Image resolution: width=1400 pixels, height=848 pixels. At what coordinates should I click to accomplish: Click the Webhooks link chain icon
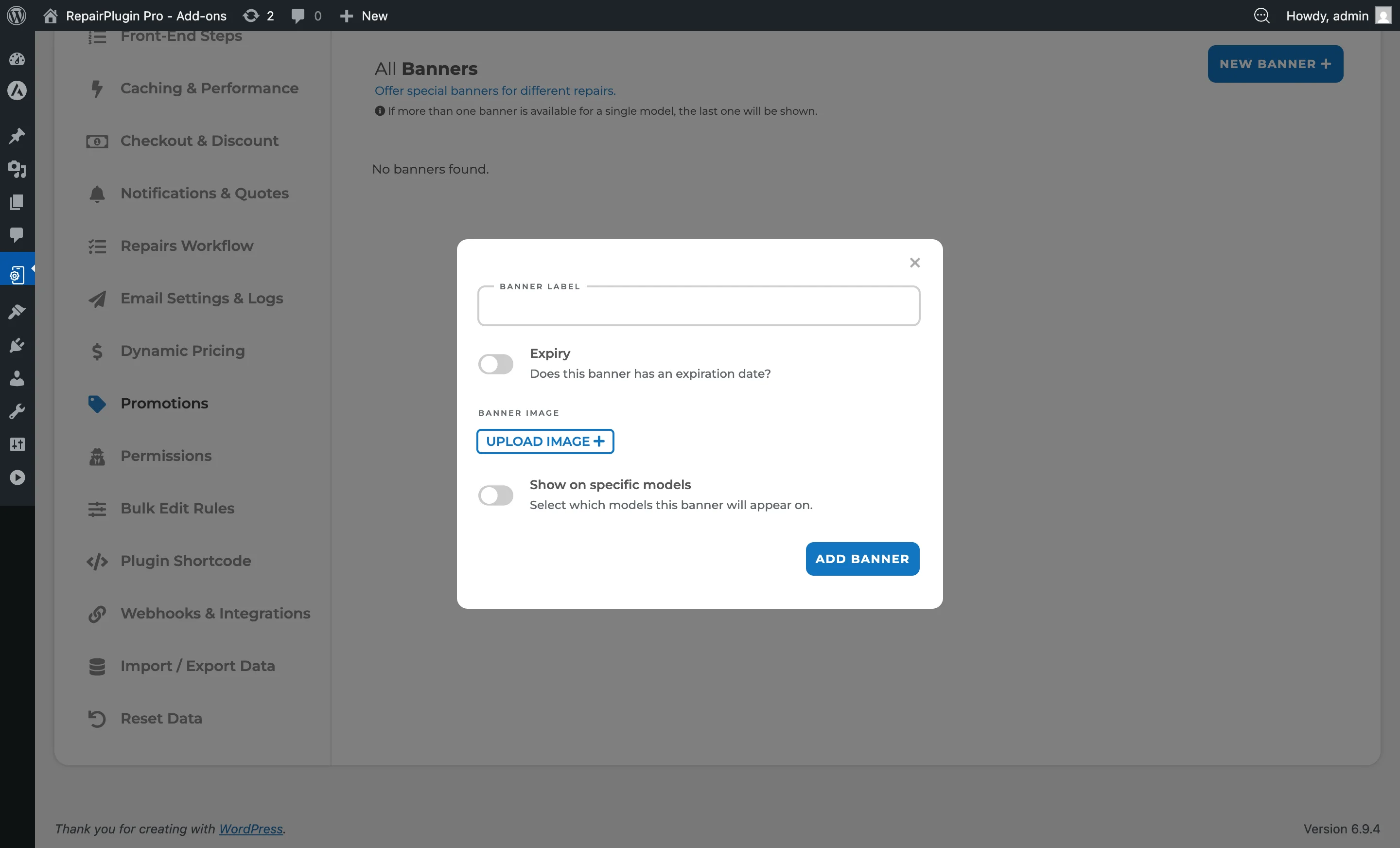pos(97,614)
